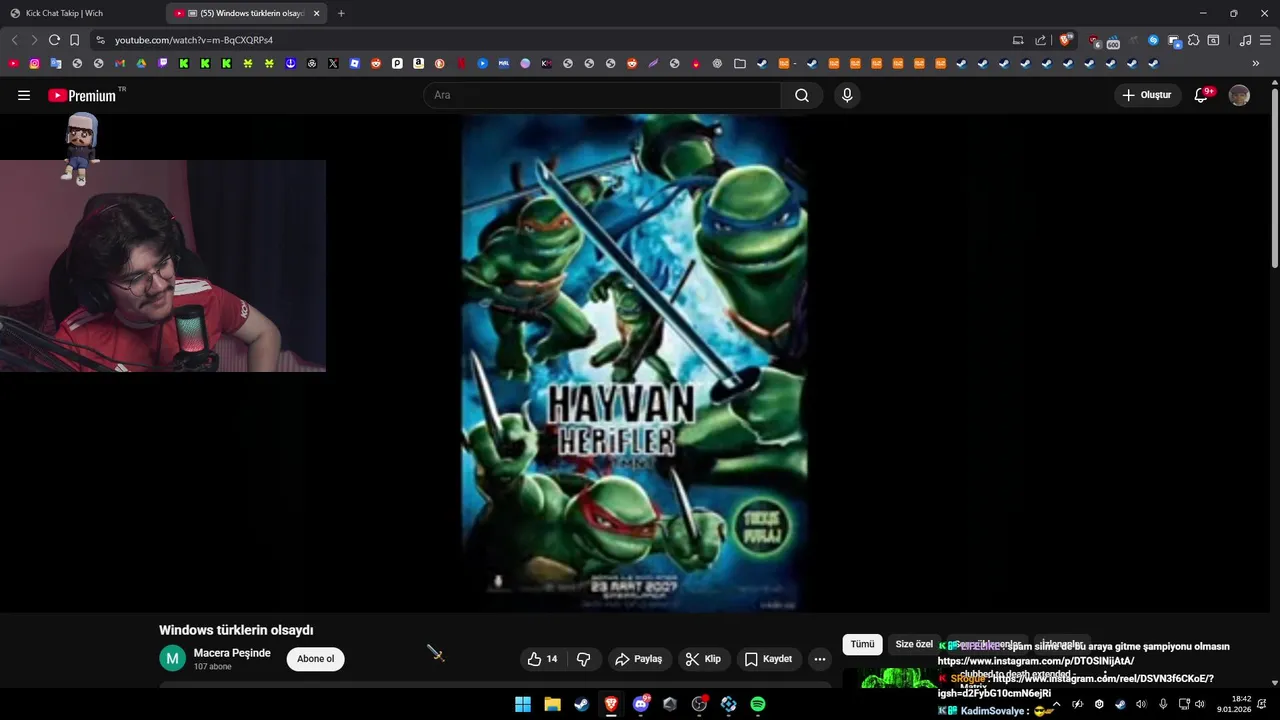Screen dimensions: 1280x720
Task: Click the browser address bar URL
Action: click(x=194, y=40)
